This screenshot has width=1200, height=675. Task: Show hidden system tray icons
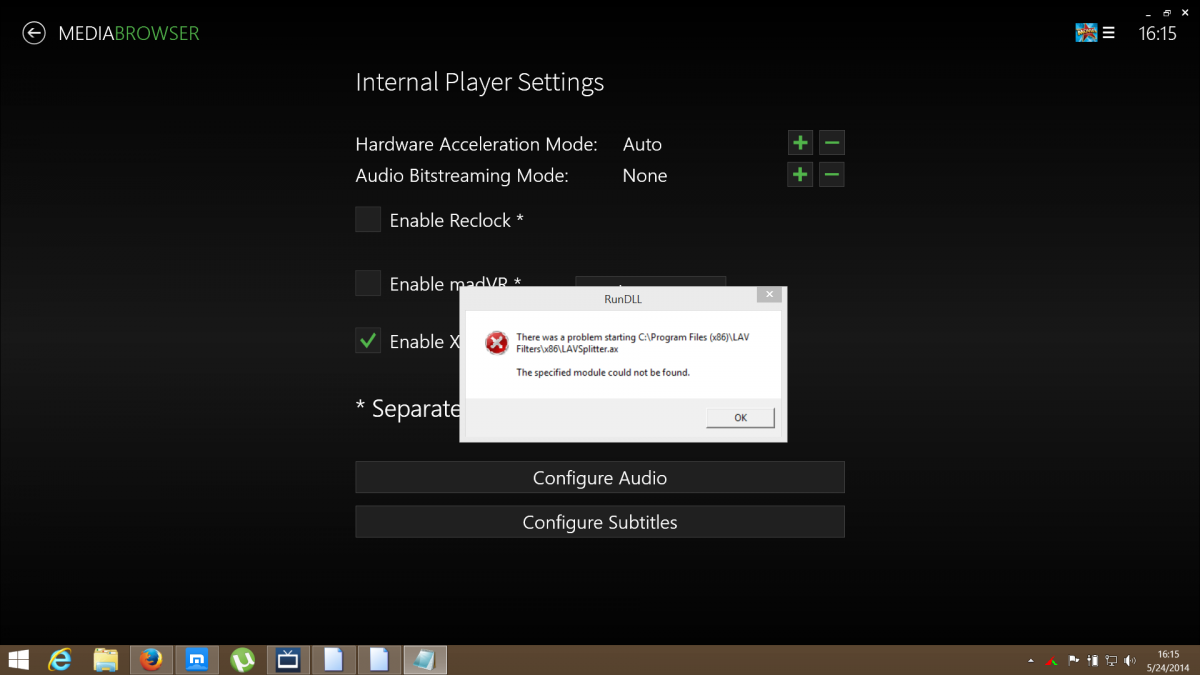click(x=1031, y=660)
